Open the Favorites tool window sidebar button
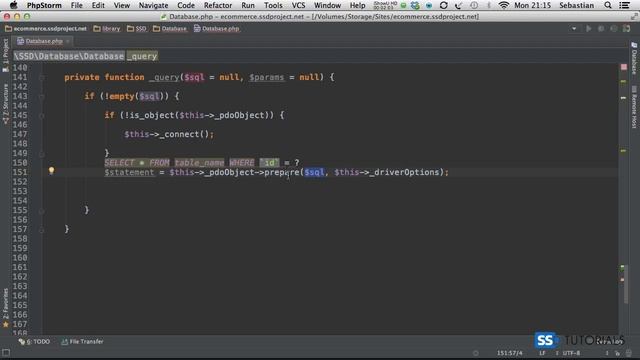 coord(5,308)
